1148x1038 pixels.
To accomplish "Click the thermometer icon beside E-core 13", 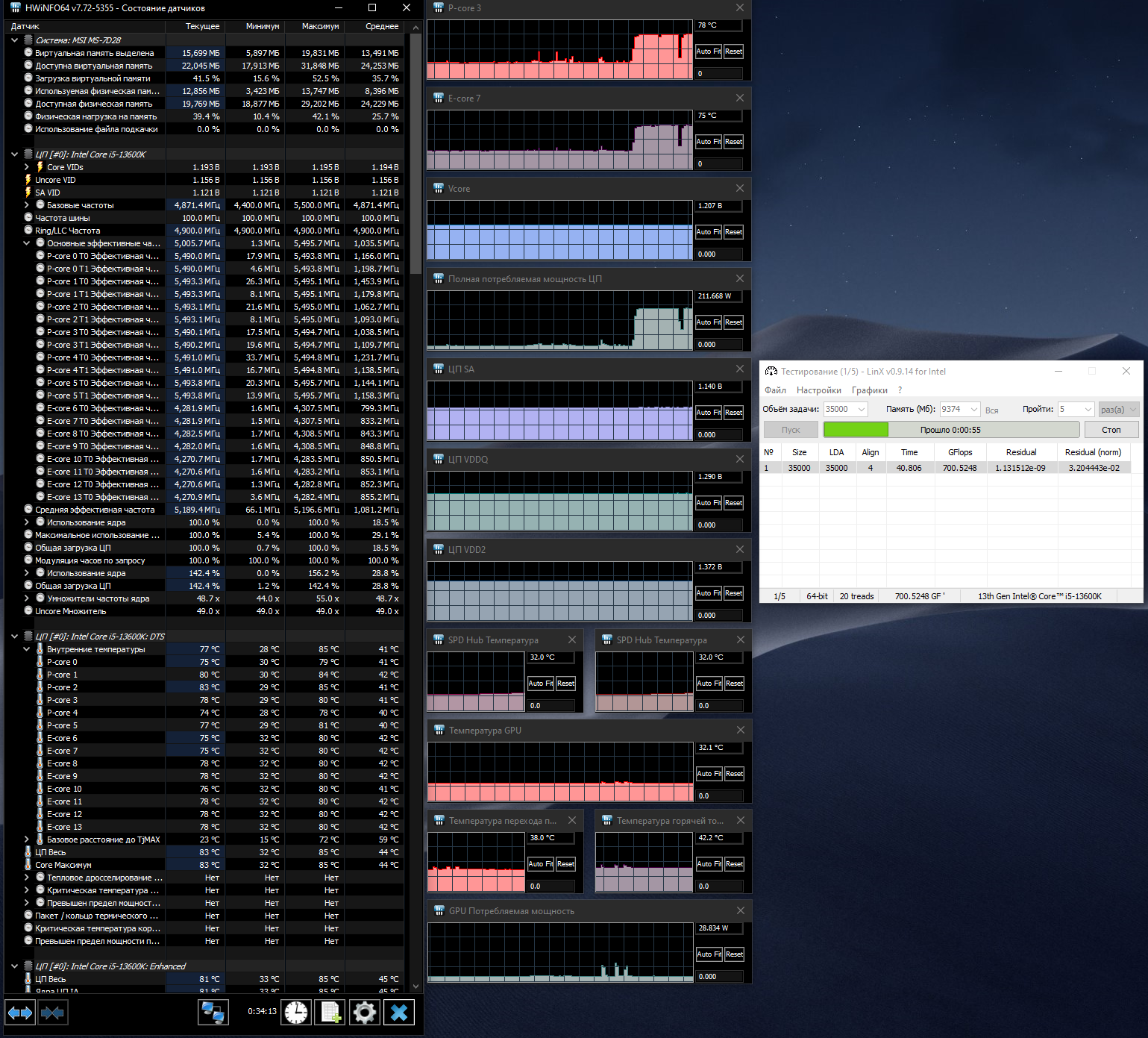I will click(40, 827).
